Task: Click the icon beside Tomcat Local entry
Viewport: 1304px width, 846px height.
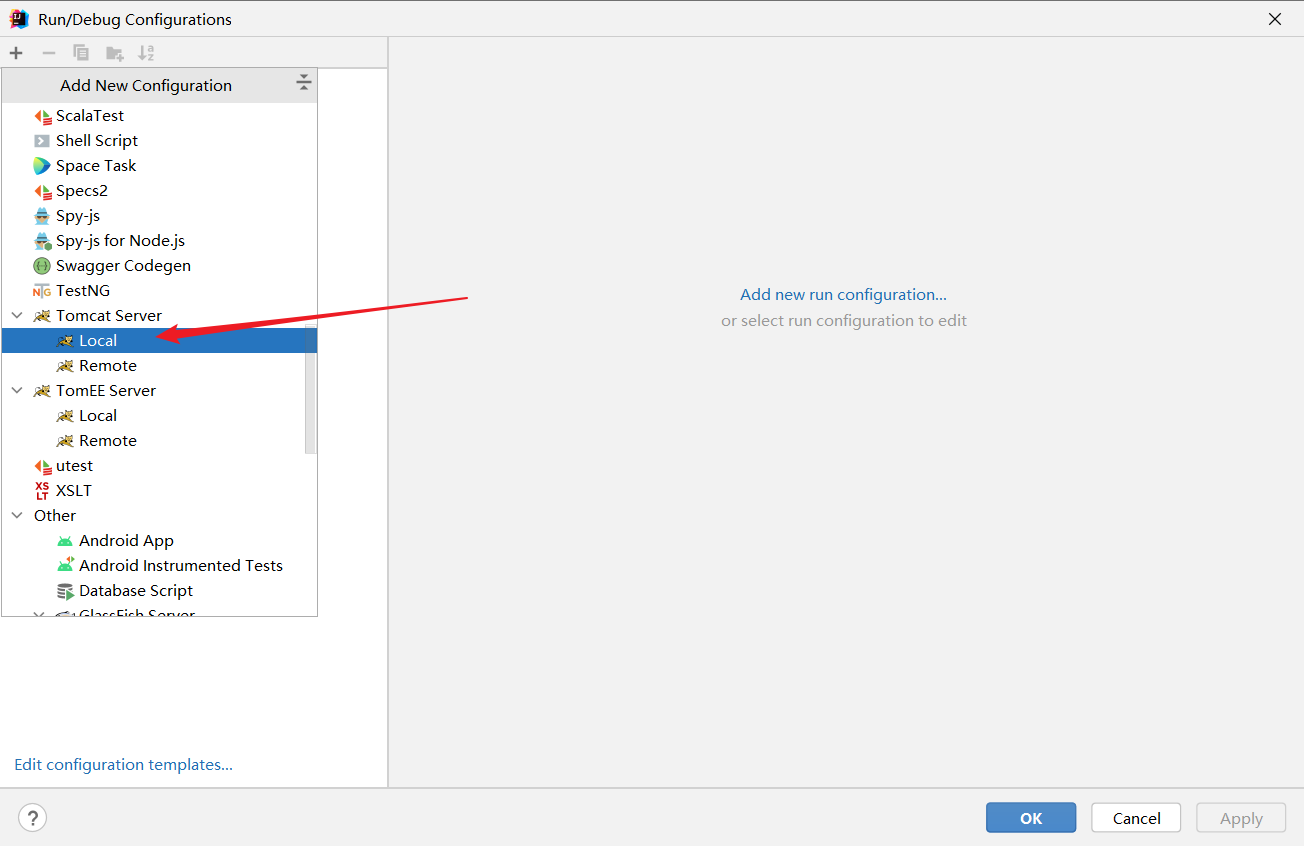Action: pyautogui.click(x=65, y=341)
